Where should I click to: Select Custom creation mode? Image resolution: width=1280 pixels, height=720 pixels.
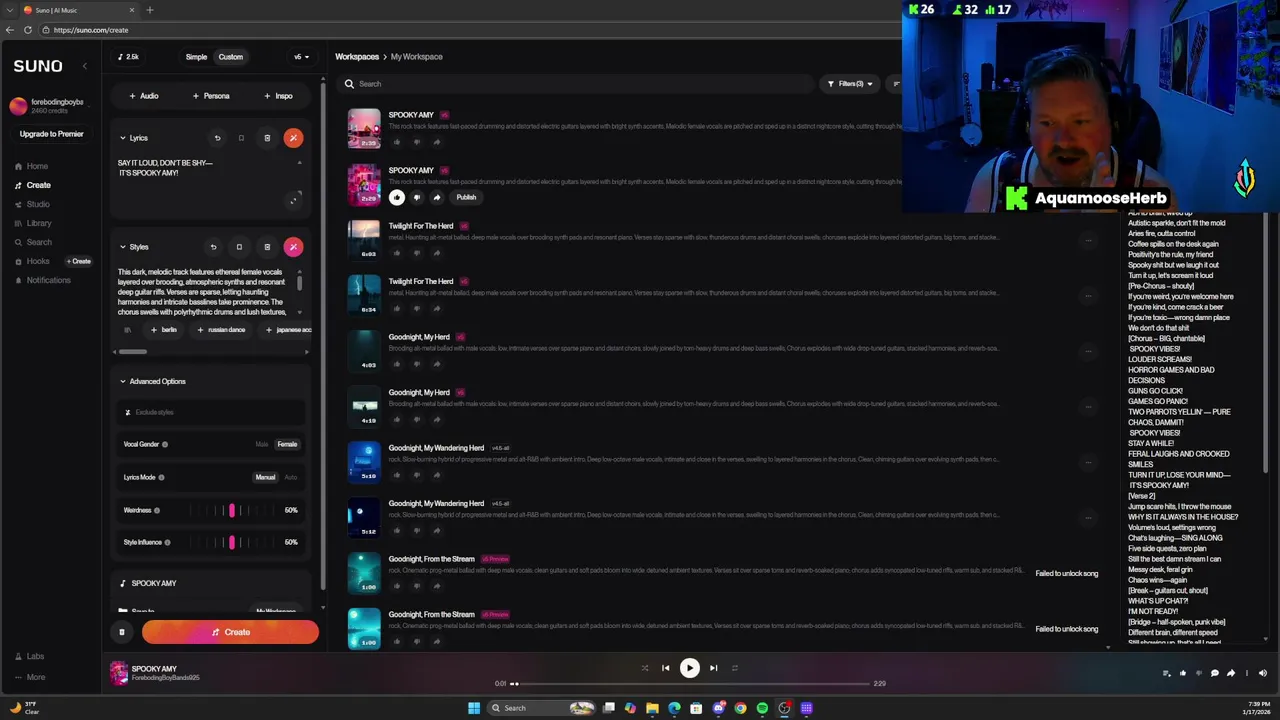(231, 57)
